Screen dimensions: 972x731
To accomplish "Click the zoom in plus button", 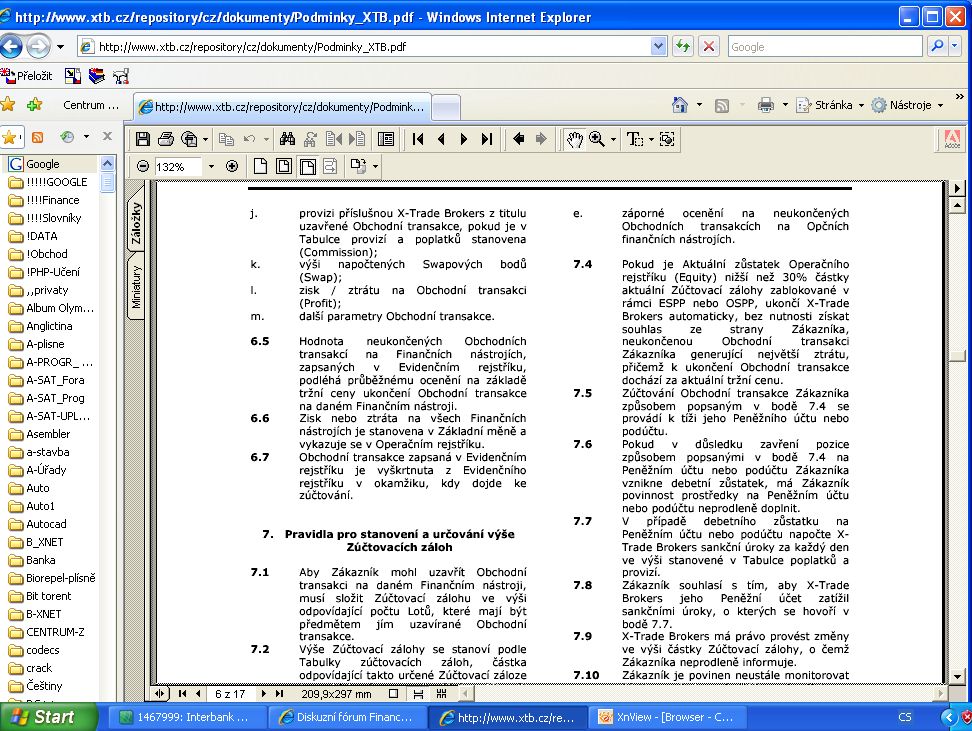I will click(x=232, y=166).
